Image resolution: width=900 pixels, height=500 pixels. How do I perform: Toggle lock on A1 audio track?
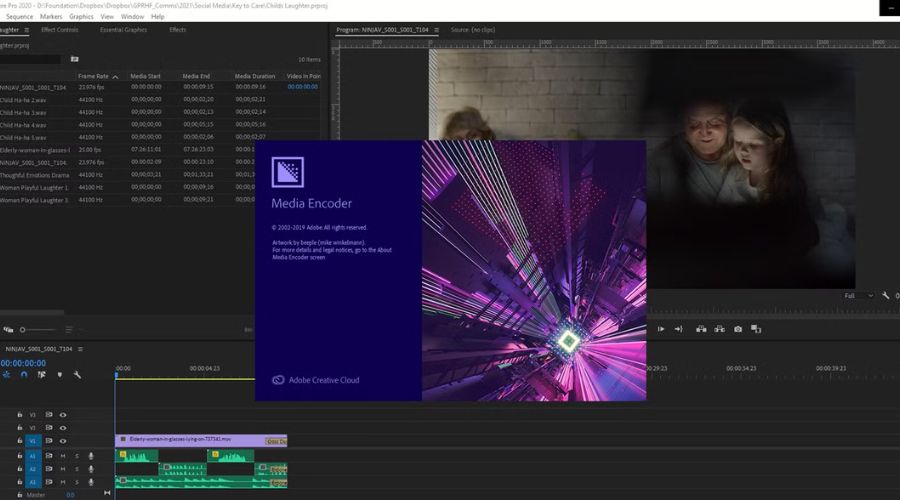[20, 456]
